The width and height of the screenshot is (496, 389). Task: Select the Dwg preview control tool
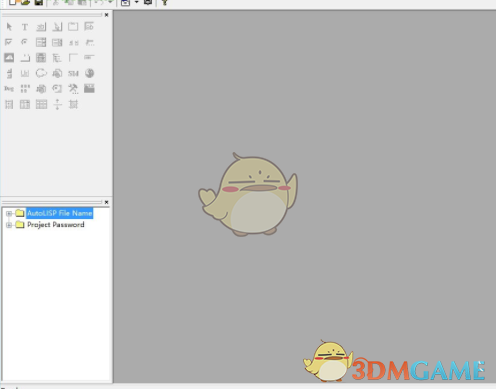[9, 89]
